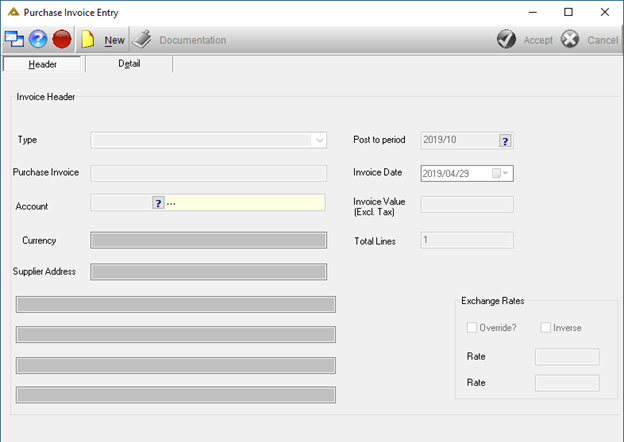Image resolution: width=624 pixels, height=442 pixels.
Task: Click the yellow New document icon
Action: 88,39
